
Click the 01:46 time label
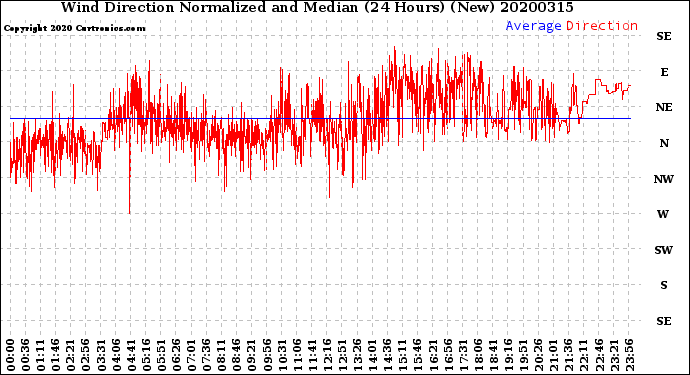tap(55, 355)
